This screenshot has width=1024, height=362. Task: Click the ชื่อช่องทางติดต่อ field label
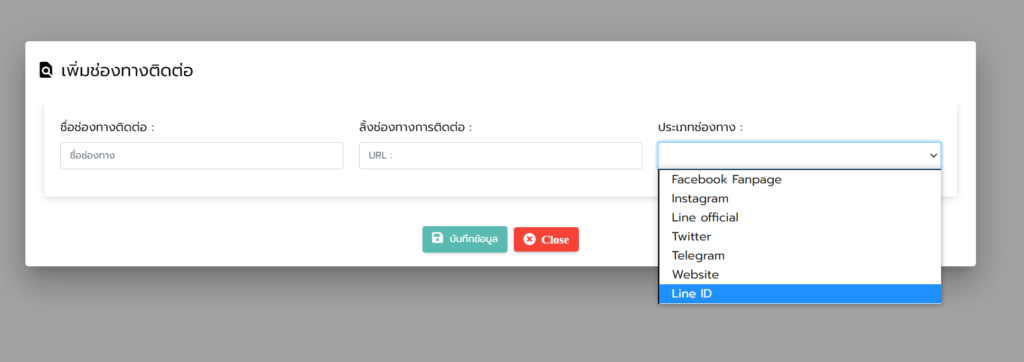(x=107, y=127)
